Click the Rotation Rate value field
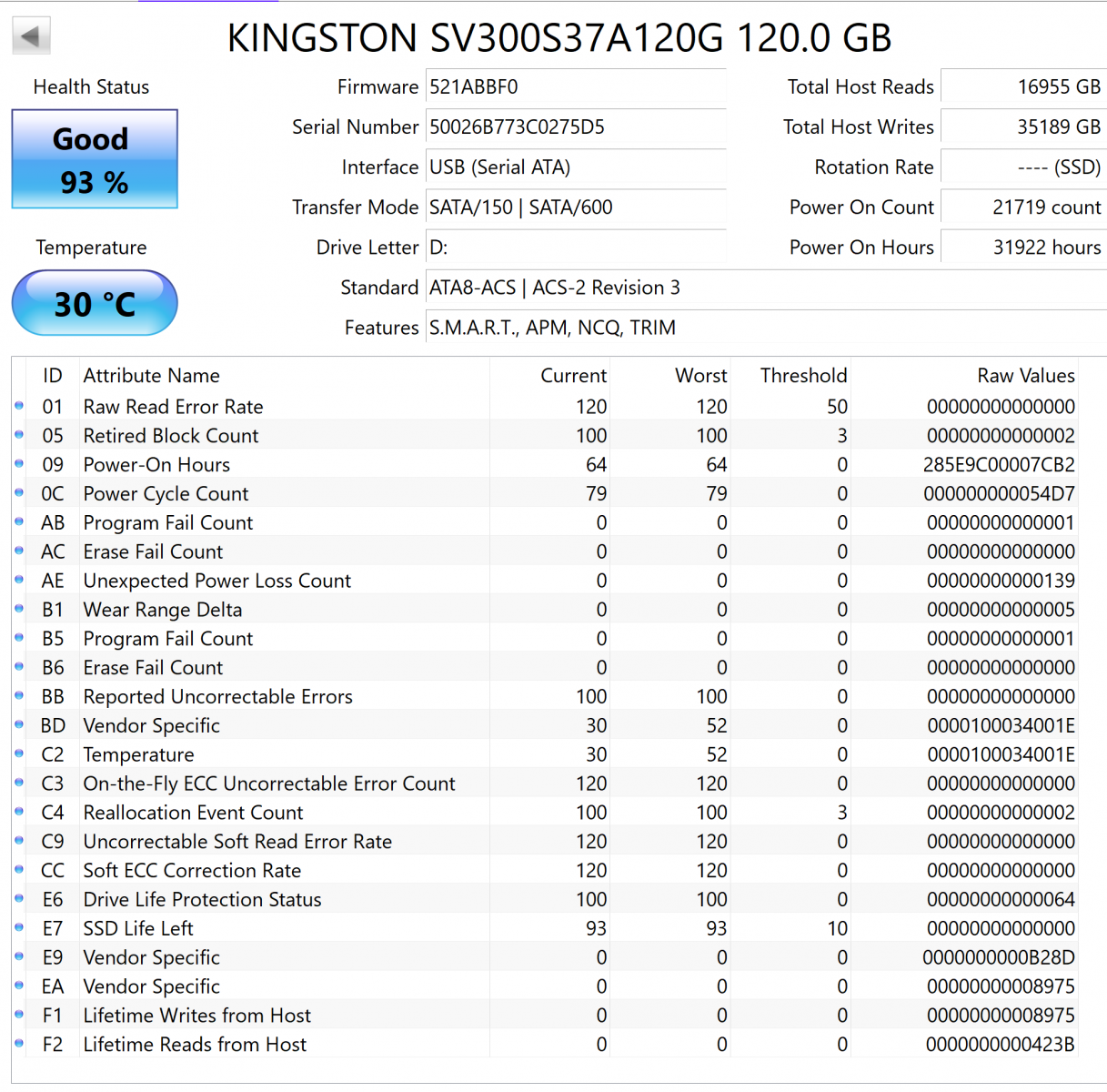Viewport: 1107px width, 1092px height. pyautogui.click(x=1023, y=167)
